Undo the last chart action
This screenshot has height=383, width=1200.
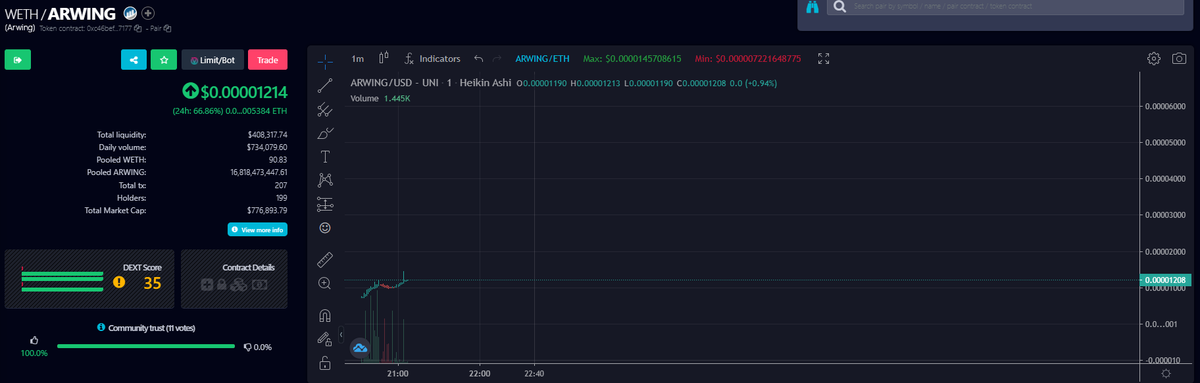click(x=479, y=59)
